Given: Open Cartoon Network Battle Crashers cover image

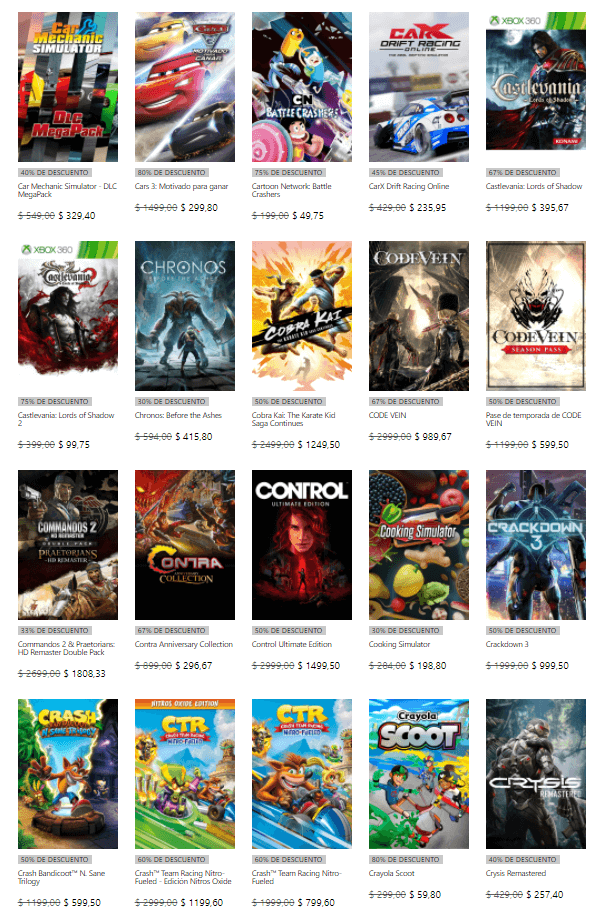Looking at the screenshot, I should pyautogui.click(x=302, y=87).
